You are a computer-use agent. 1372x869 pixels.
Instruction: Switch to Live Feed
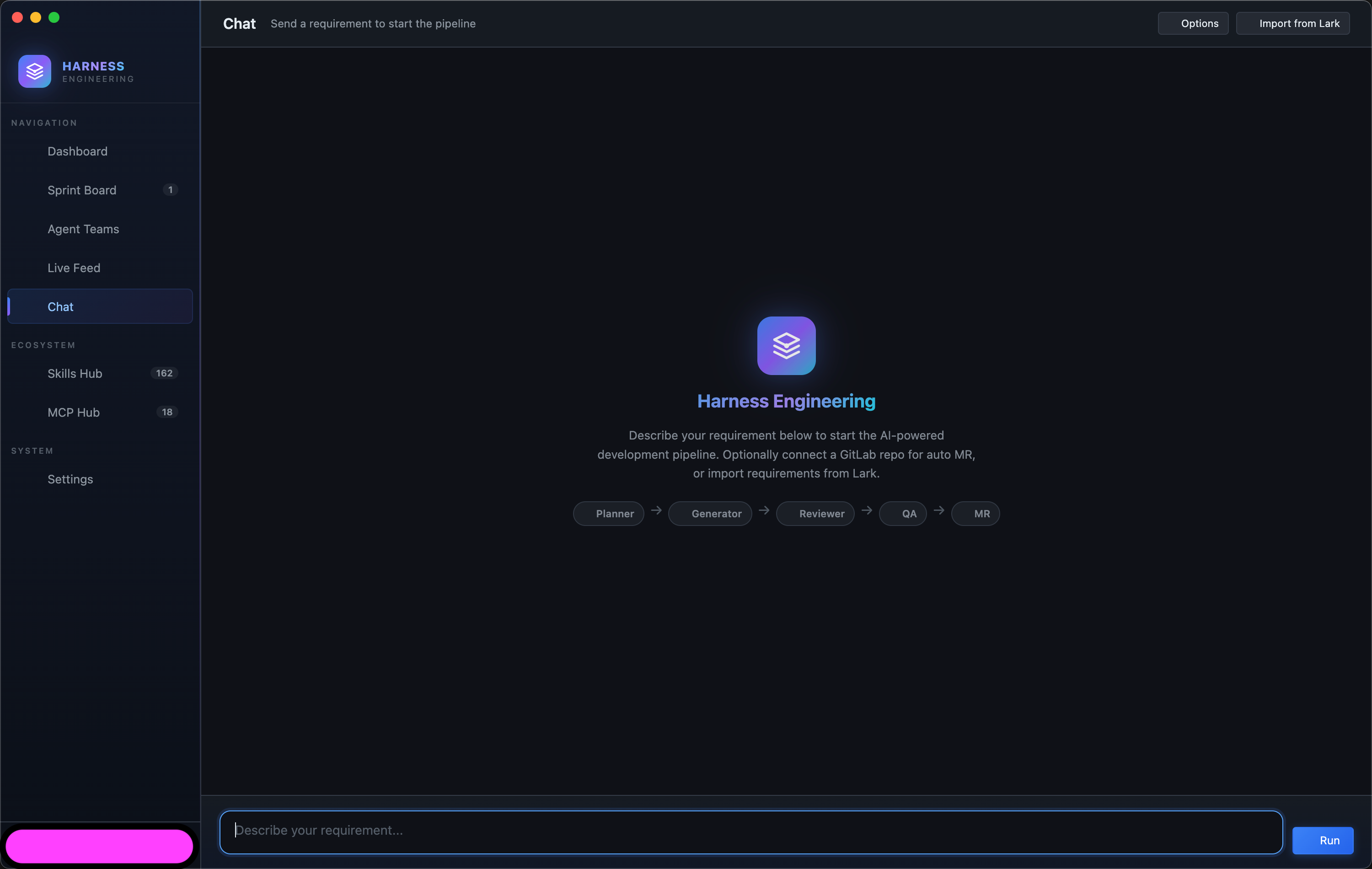click(100, 268)
